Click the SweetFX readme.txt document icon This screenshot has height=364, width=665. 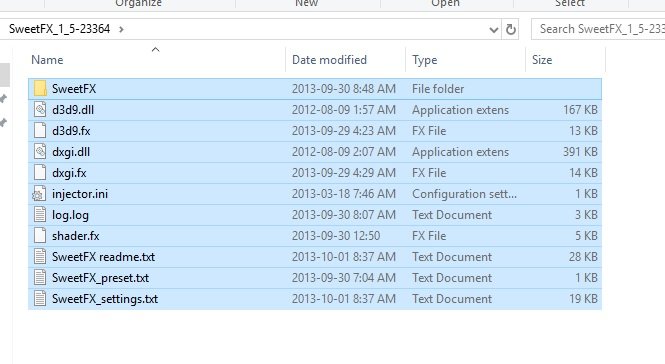click(x=40, y=257)
